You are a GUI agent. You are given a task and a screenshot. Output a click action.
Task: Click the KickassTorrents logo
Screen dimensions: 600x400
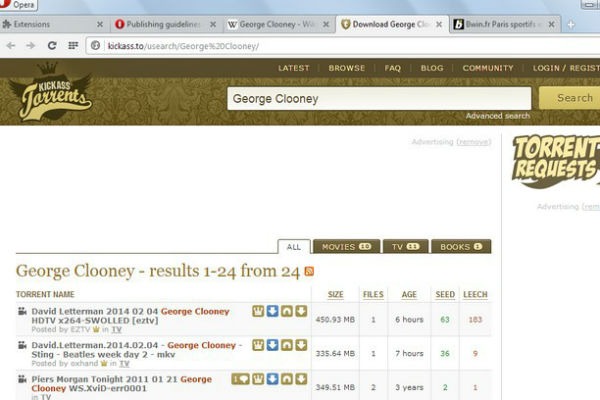pos(51,91)
